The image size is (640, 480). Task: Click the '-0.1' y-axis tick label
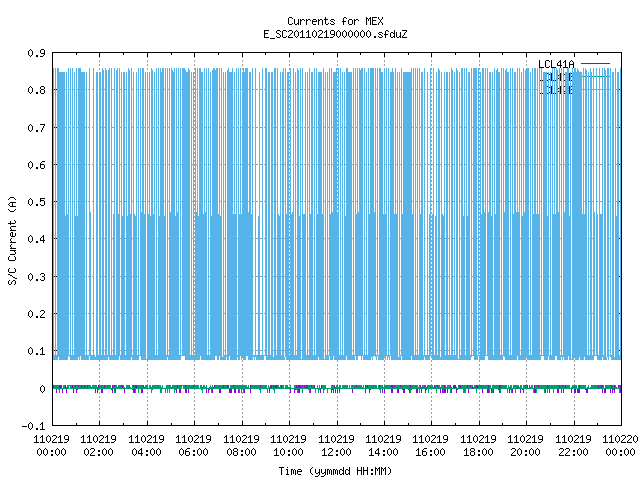(33, 426)
